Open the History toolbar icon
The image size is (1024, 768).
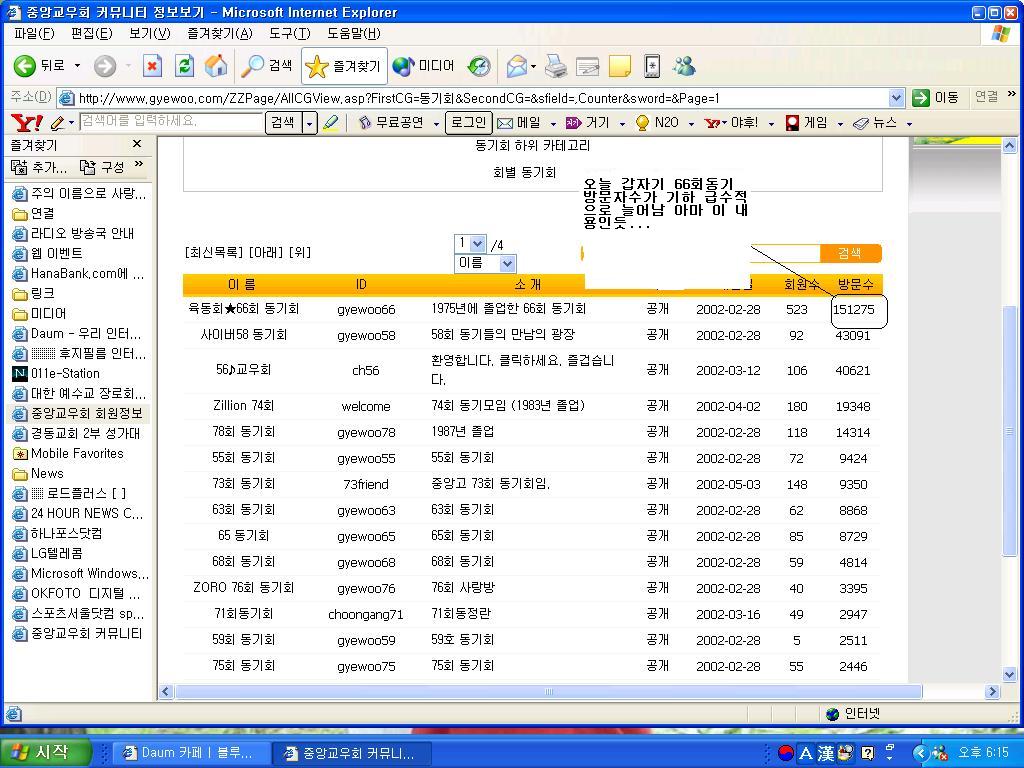click(x=479, y=66)
